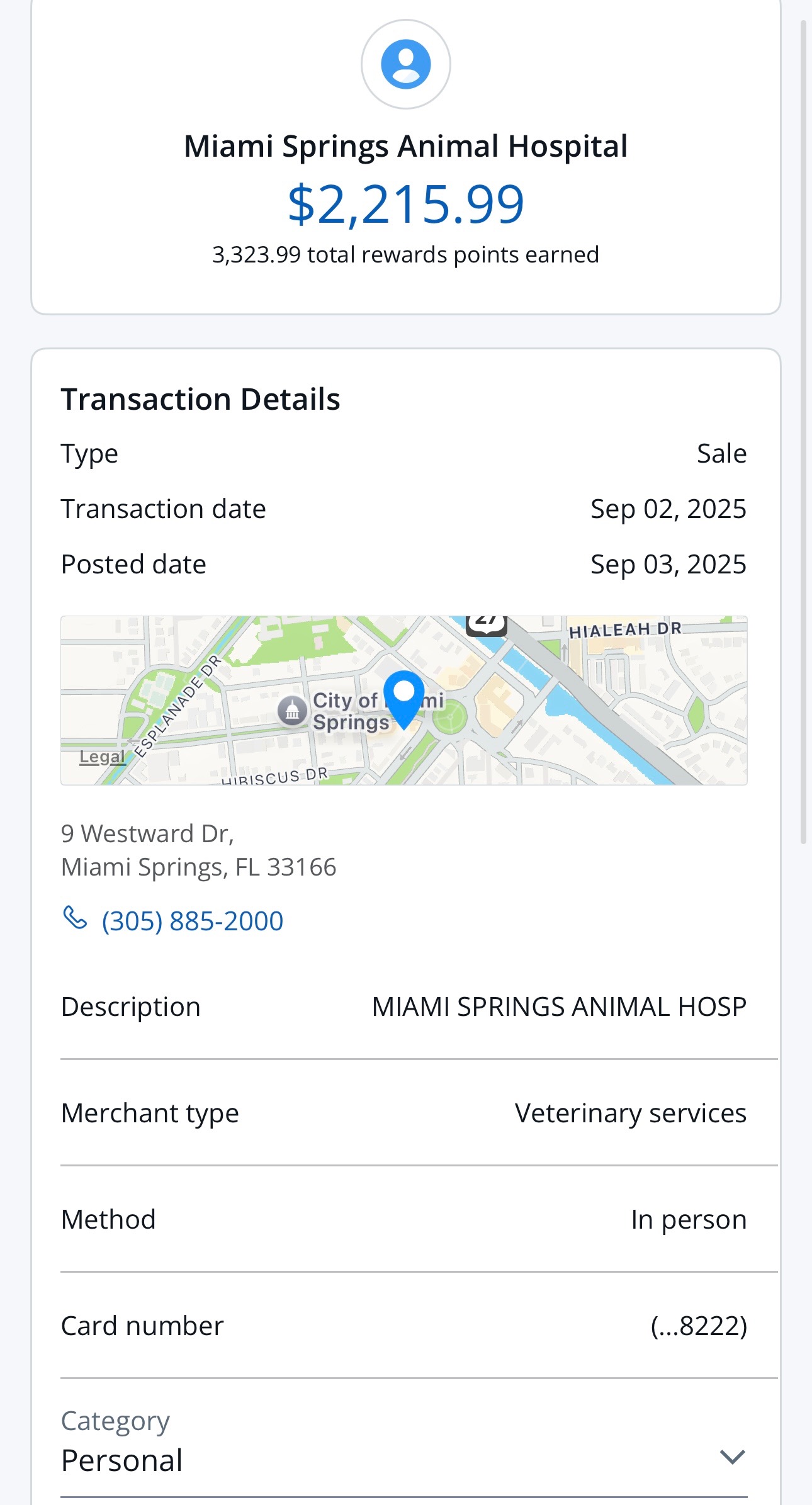This screenshot has height=1505, width=812.
Task: Call (305) 885-2000
Action: [193, 921]
